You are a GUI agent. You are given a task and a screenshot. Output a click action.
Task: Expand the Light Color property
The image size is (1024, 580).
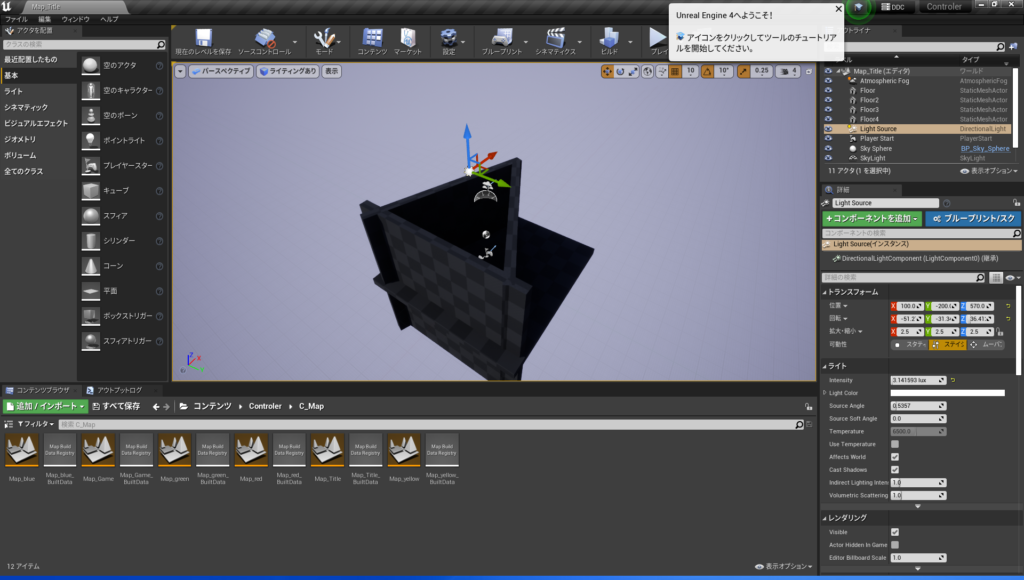(x=824, y=393)
